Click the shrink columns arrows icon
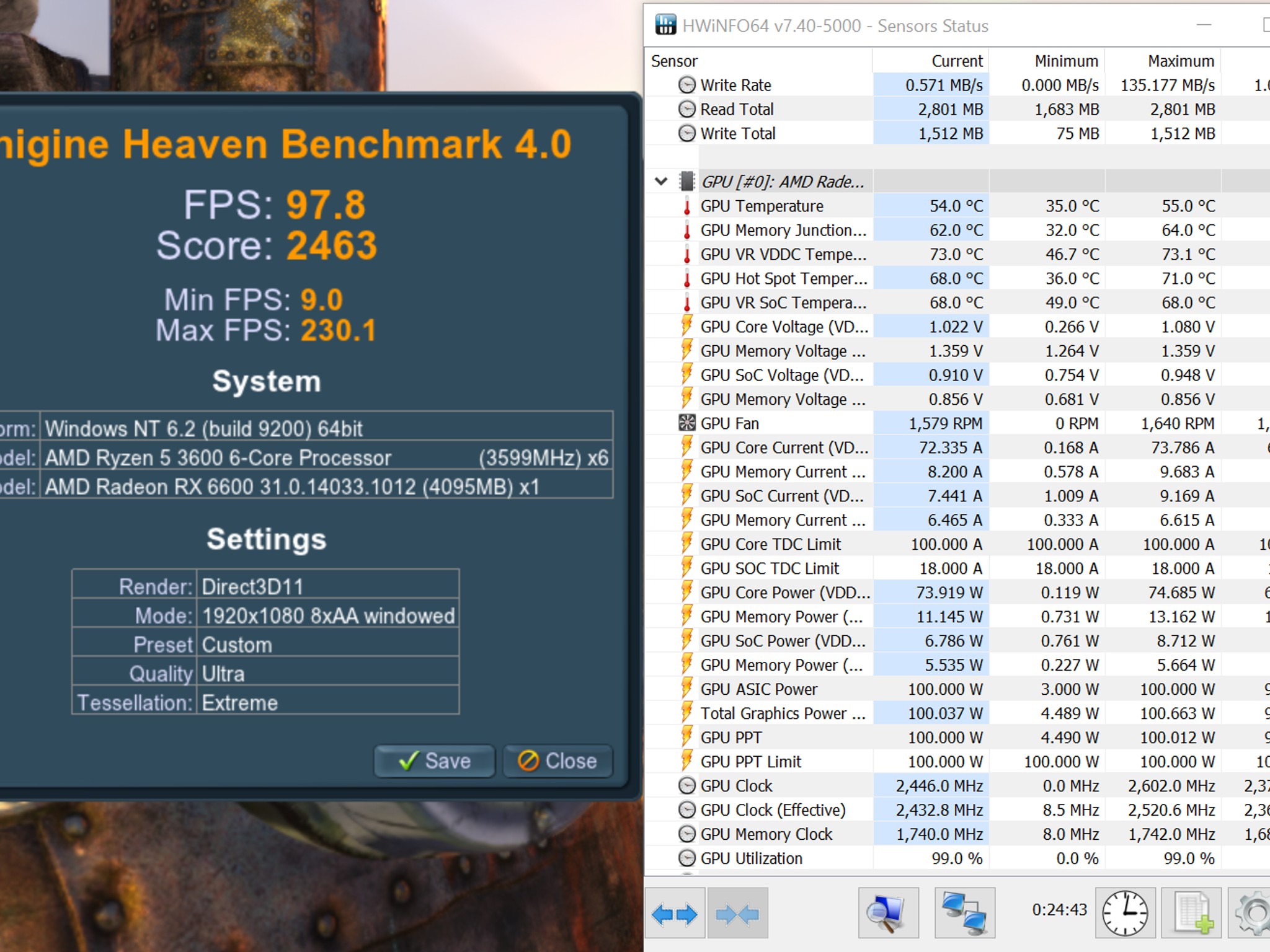 pyautogui.click(x=737, y=914)
